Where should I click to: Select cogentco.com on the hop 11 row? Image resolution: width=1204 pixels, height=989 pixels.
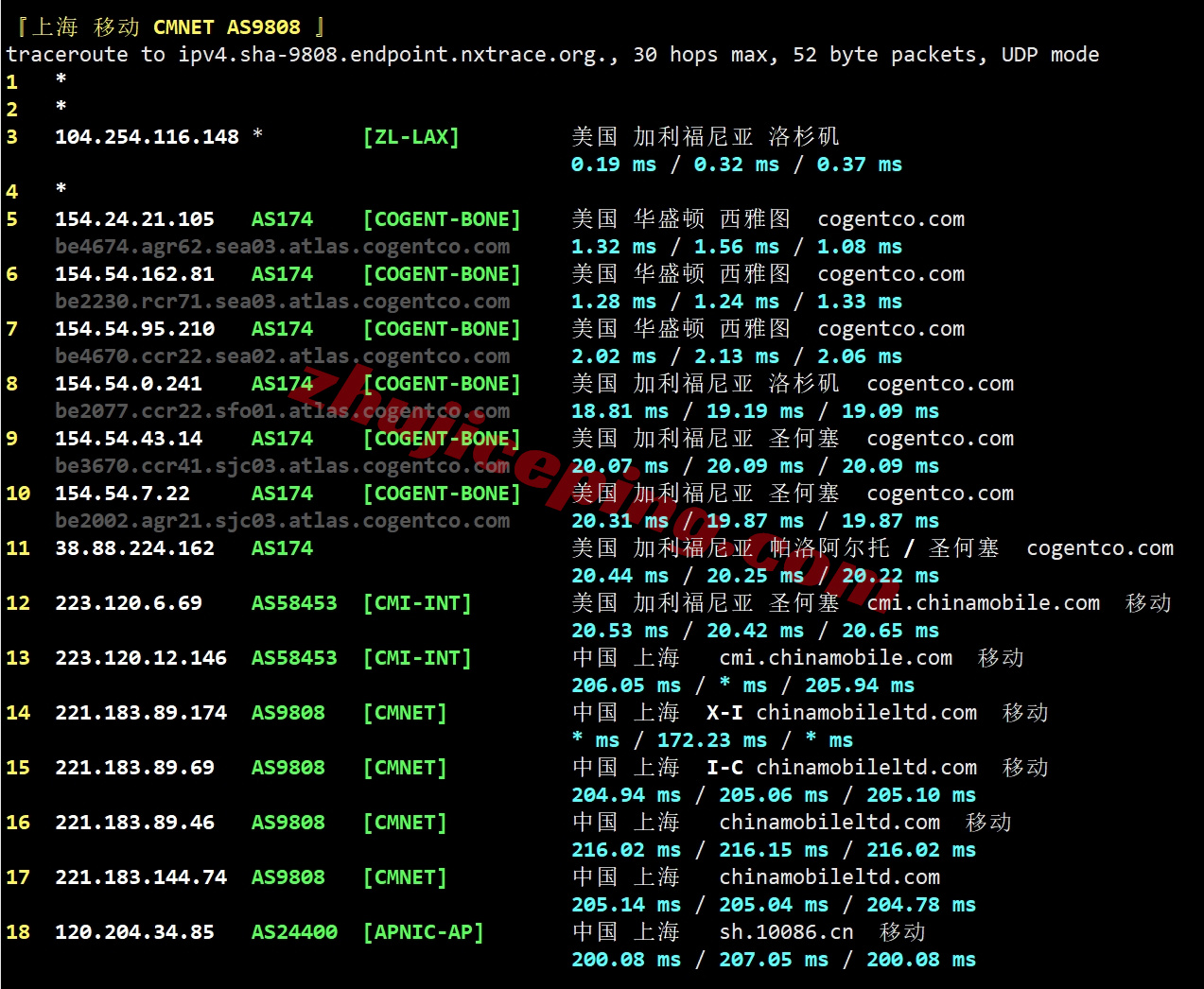coord(1100,548)
